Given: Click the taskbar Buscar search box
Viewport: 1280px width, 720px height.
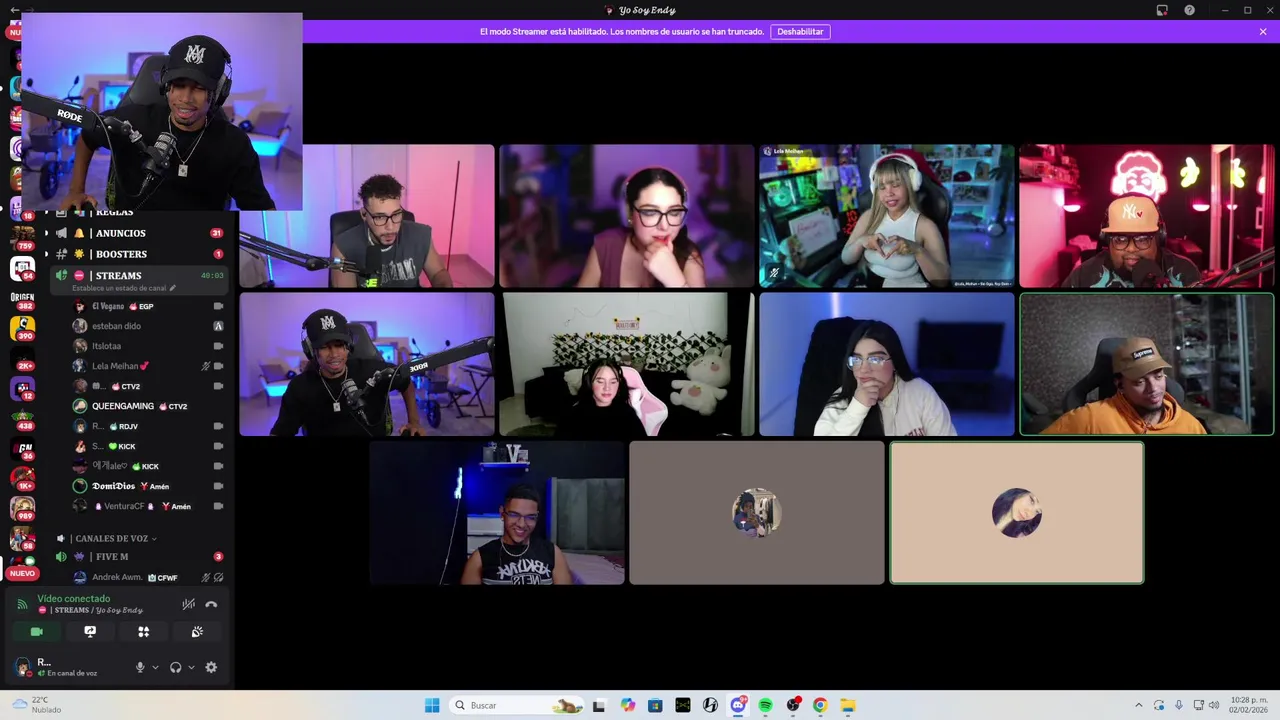Looking at the screenshot, I should point(516,705).
